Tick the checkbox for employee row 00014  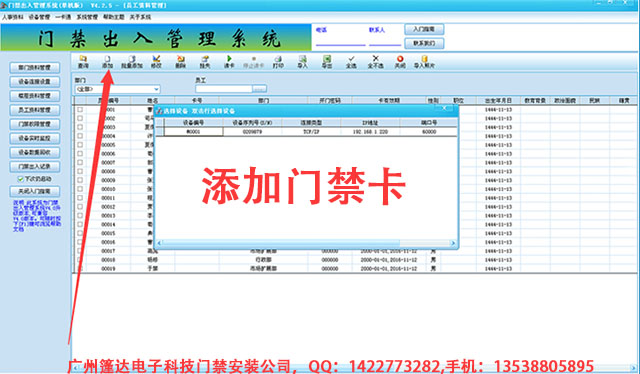point(80,224)
